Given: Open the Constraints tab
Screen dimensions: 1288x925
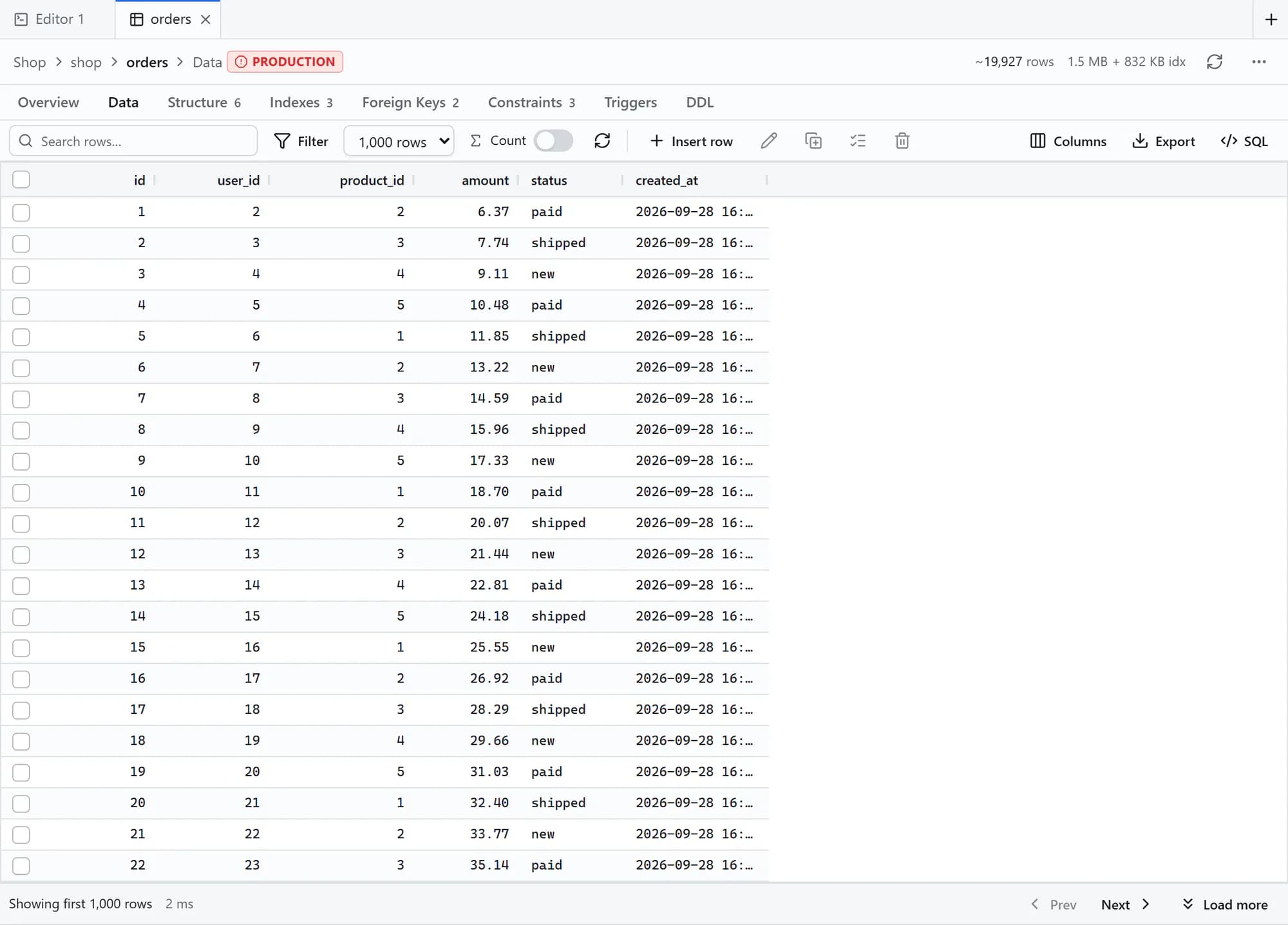Looking at the screenshot, I should (531, 102).
